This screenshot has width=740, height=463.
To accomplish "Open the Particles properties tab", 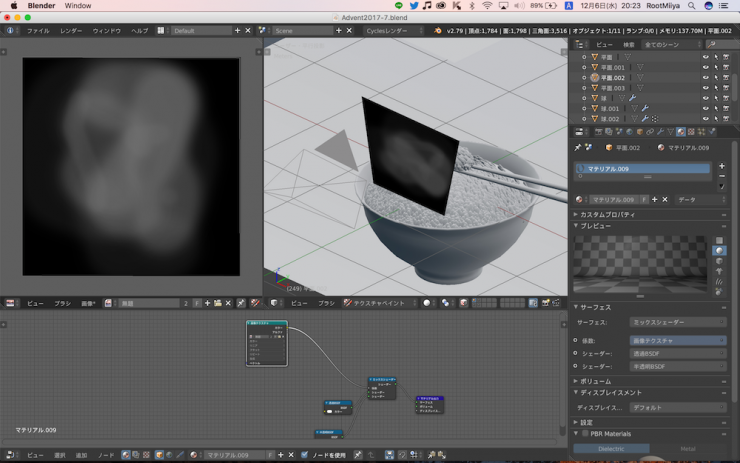I will 701,132.
